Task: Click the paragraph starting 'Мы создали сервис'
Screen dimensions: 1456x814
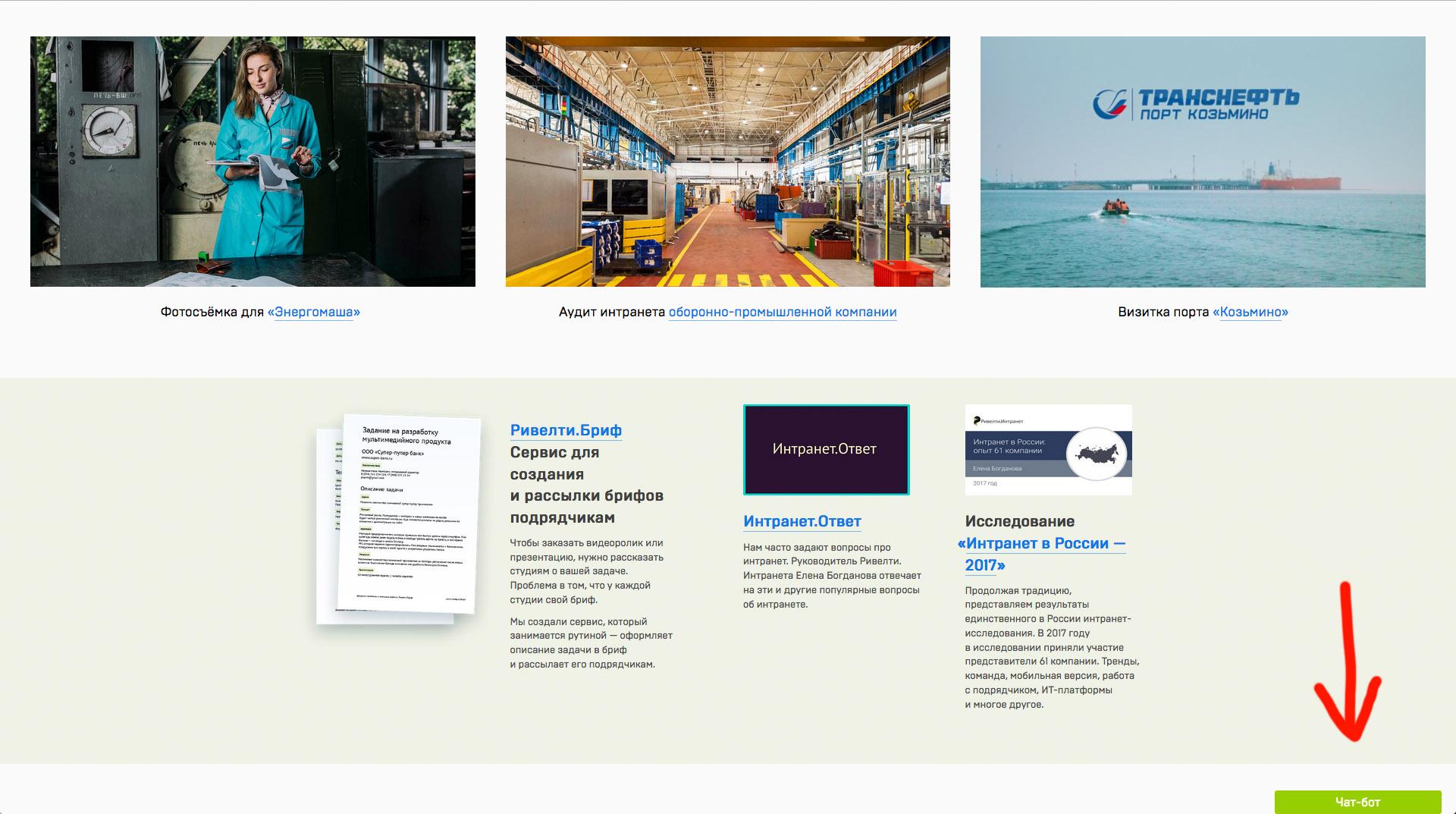Action: click(591, 643)
